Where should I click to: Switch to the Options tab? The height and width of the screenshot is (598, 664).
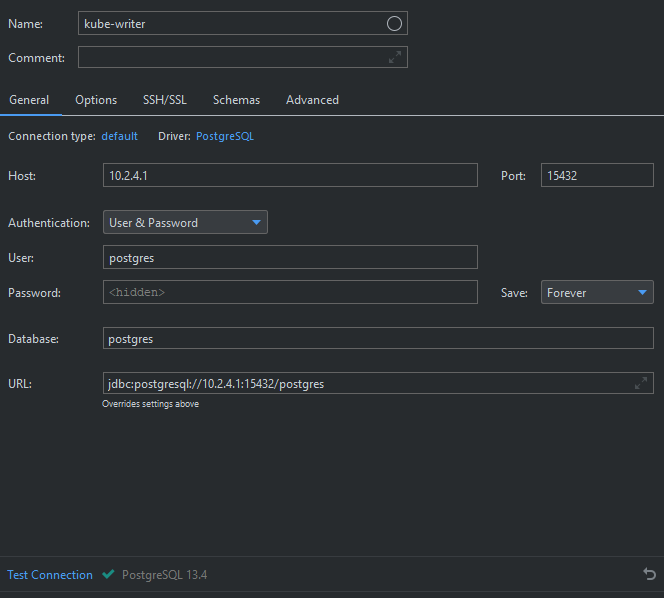point(96,100)
